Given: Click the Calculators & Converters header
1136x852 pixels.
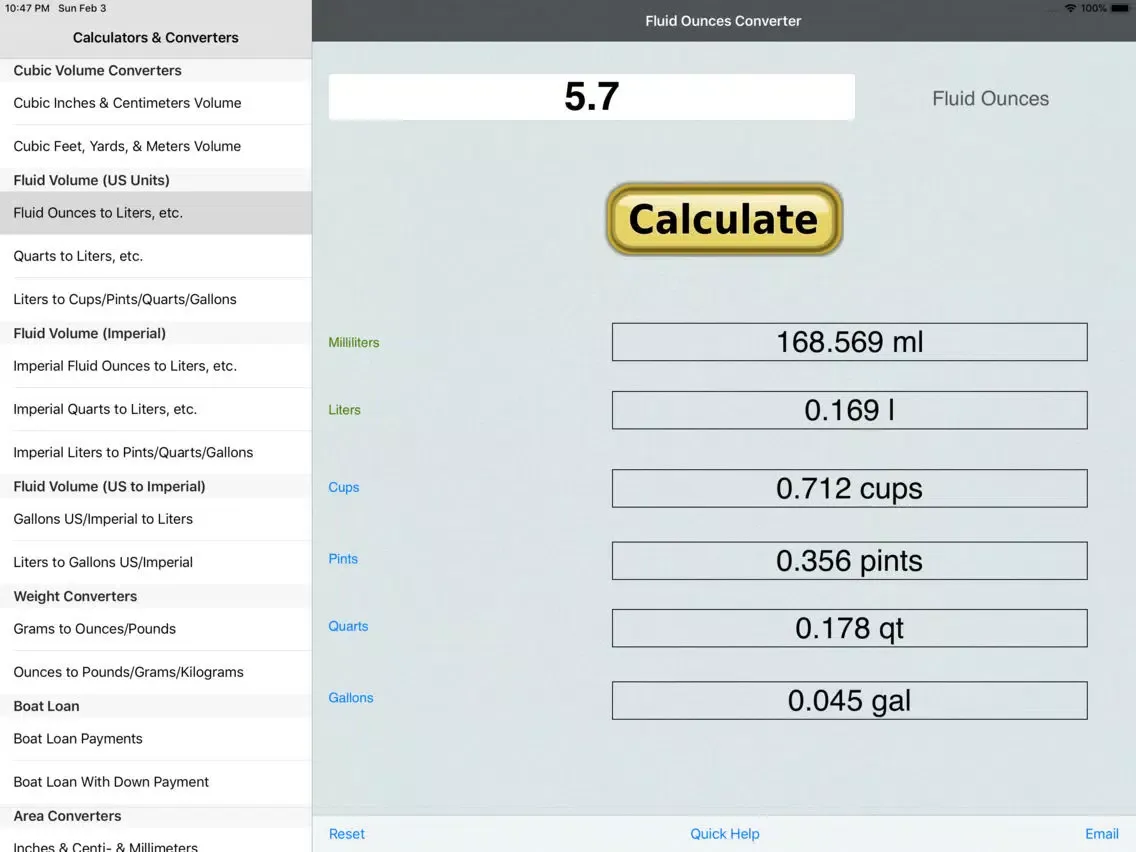Looking at the screenshot, I should click(156, 38).
